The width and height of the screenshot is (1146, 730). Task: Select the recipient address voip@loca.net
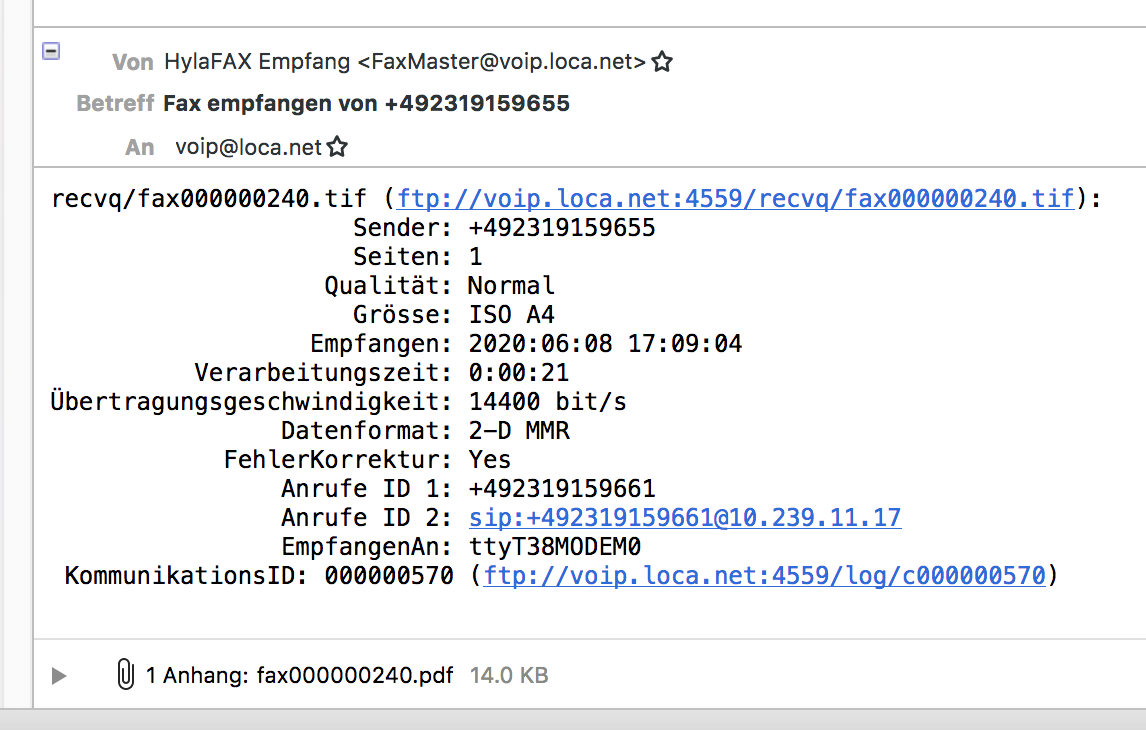tap(248, 148)
